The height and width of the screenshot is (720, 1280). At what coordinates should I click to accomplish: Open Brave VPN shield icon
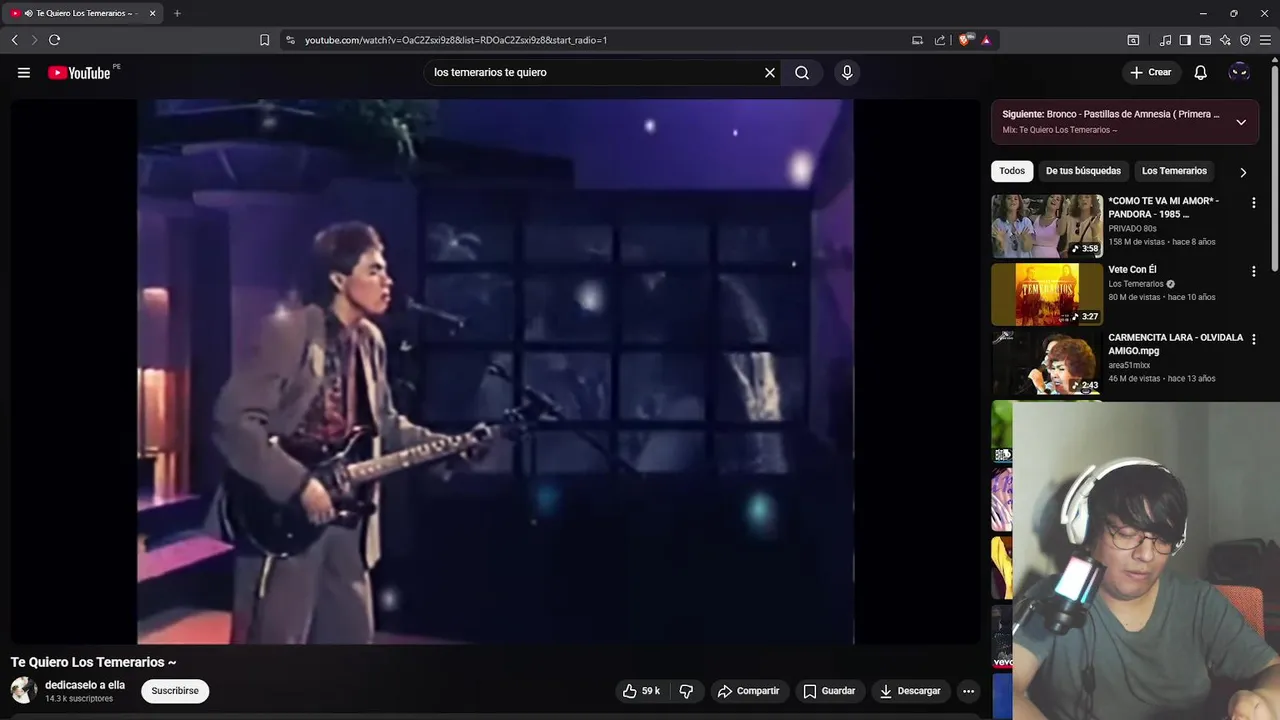pyautogui.click(x=1245, y=40)
